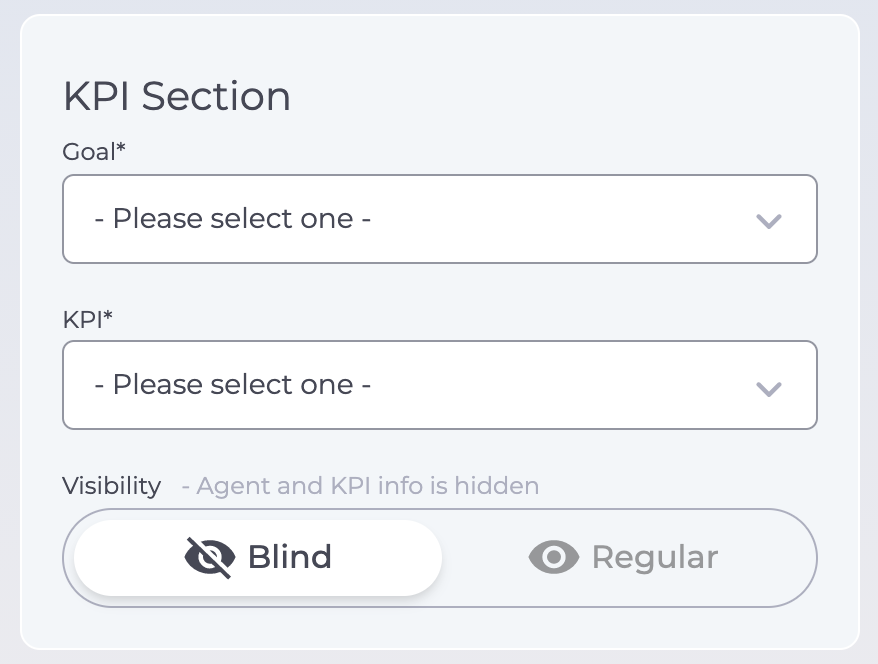Image resolution: width=878 pixels, height=664 pixels.
Task: Click the "KPI*" field label
Action: pyautogui.click(x=88, y=318)
